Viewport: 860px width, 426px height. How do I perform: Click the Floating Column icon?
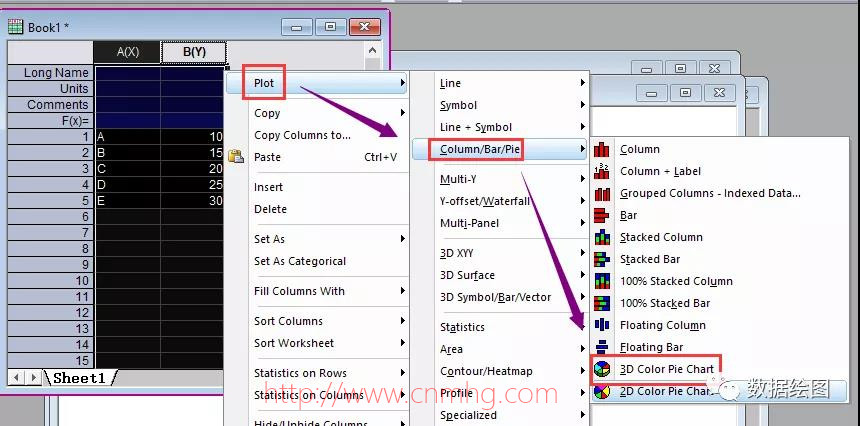(x=602, y=325)
